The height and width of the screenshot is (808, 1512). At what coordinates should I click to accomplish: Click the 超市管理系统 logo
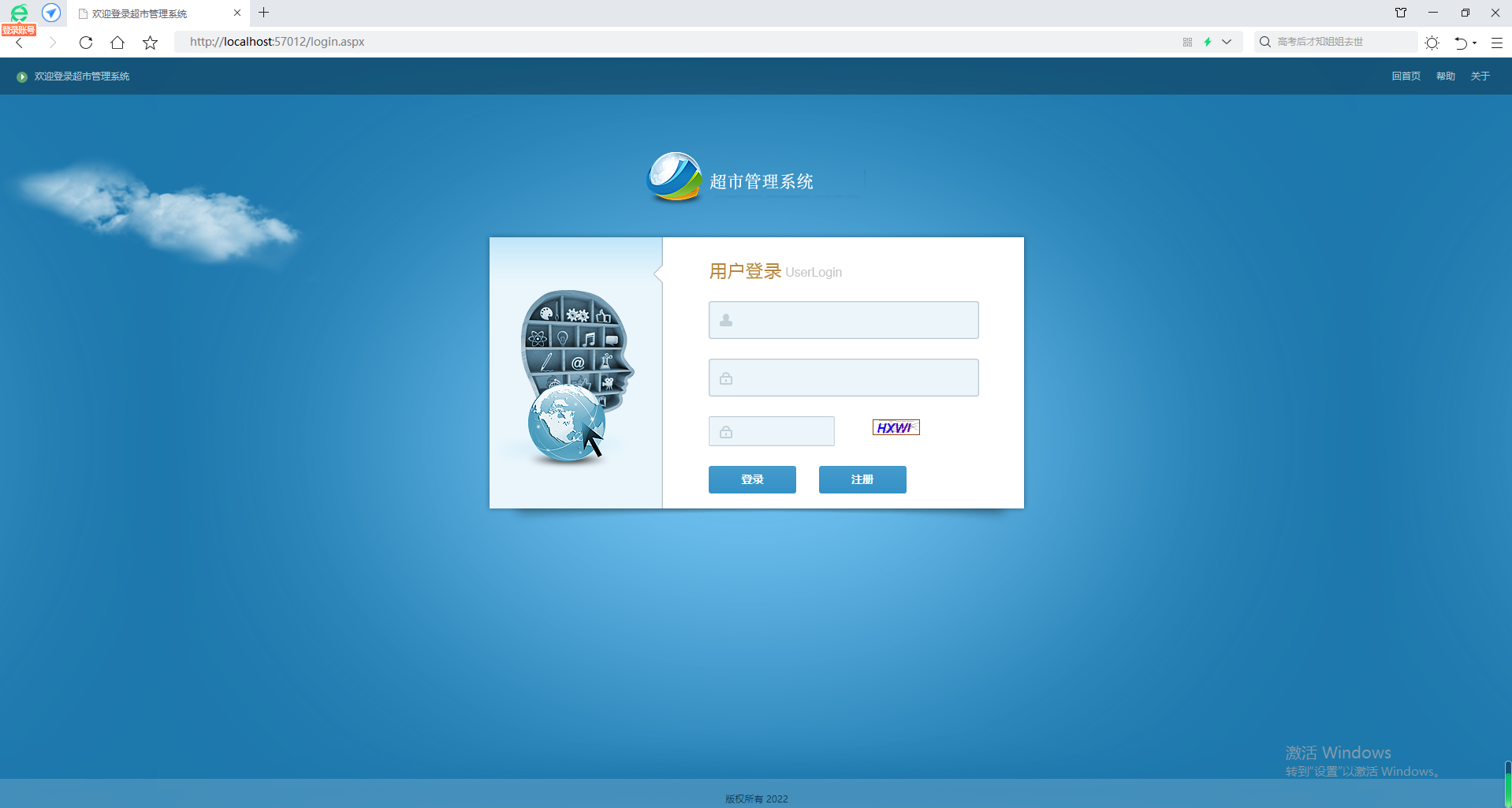tap(731, 177)
